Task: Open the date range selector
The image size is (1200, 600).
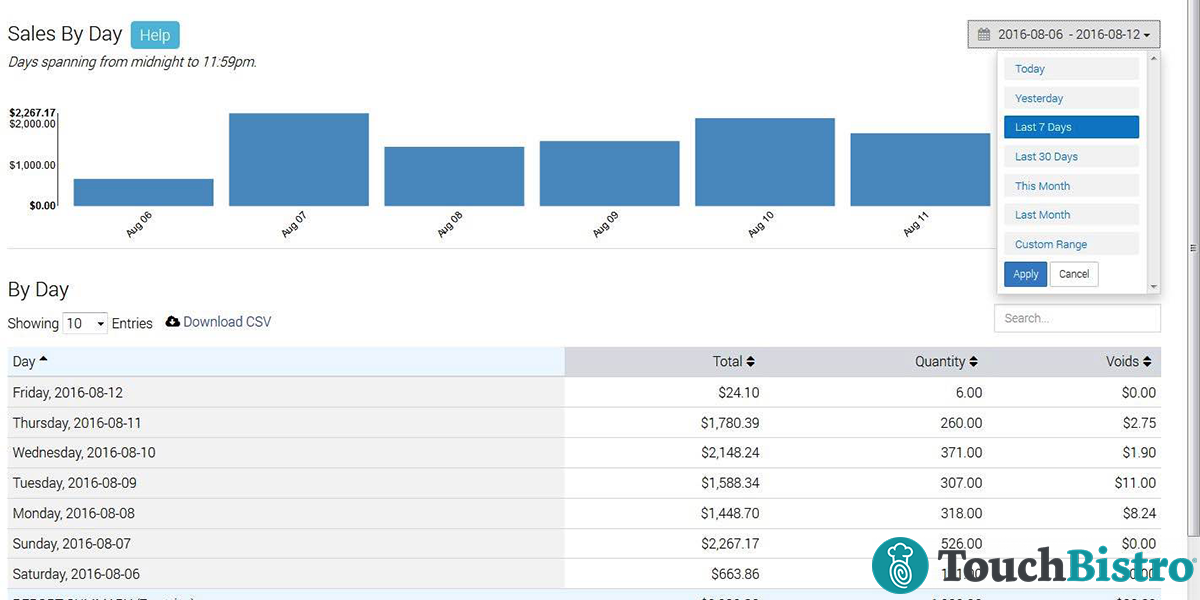Action: click(x=1063, y=33)
